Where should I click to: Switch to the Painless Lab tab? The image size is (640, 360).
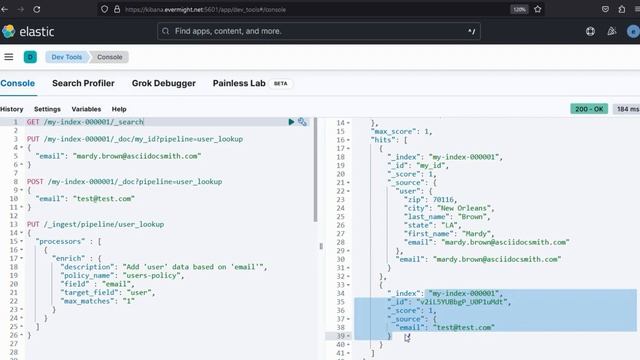(252, 83)
